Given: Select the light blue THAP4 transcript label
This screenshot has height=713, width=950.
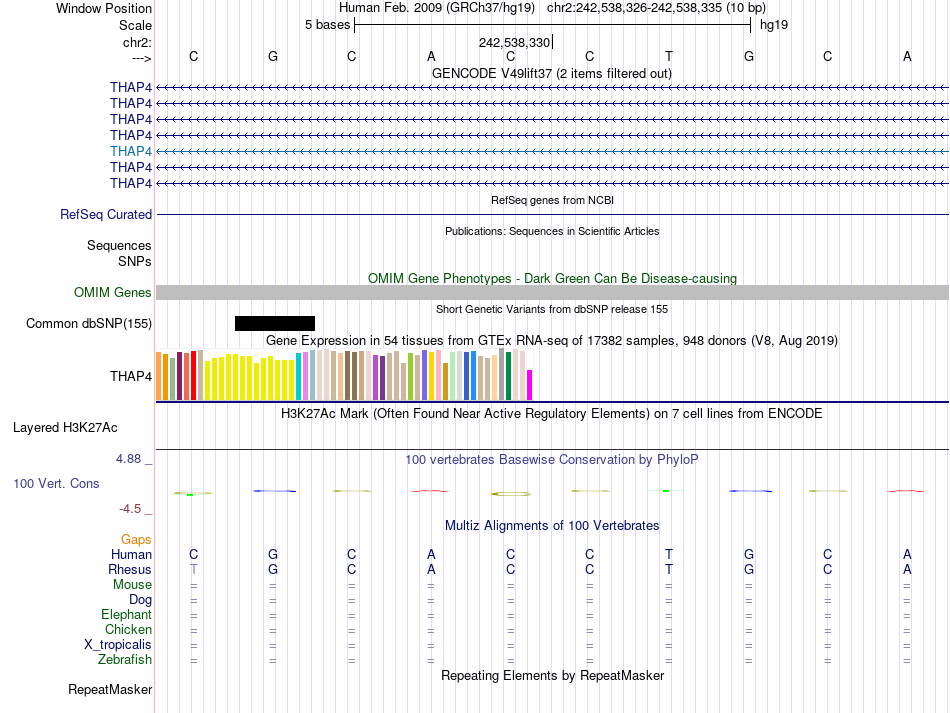Looking at the screenshot, I should (x=130, y=151).
